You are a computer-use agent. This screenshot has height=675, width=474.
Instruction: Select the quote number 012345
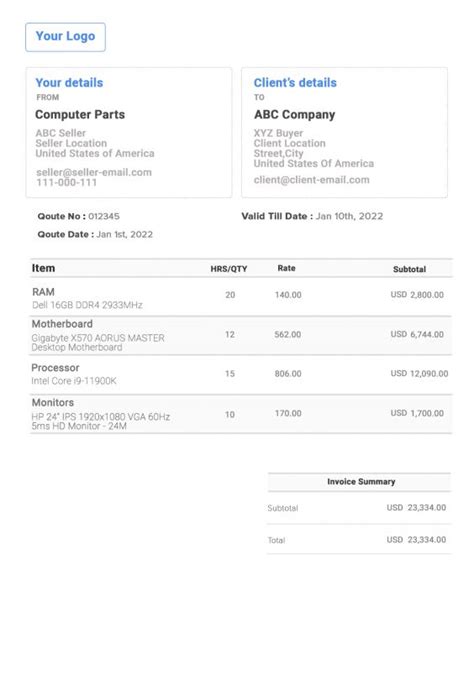[104, 216]
